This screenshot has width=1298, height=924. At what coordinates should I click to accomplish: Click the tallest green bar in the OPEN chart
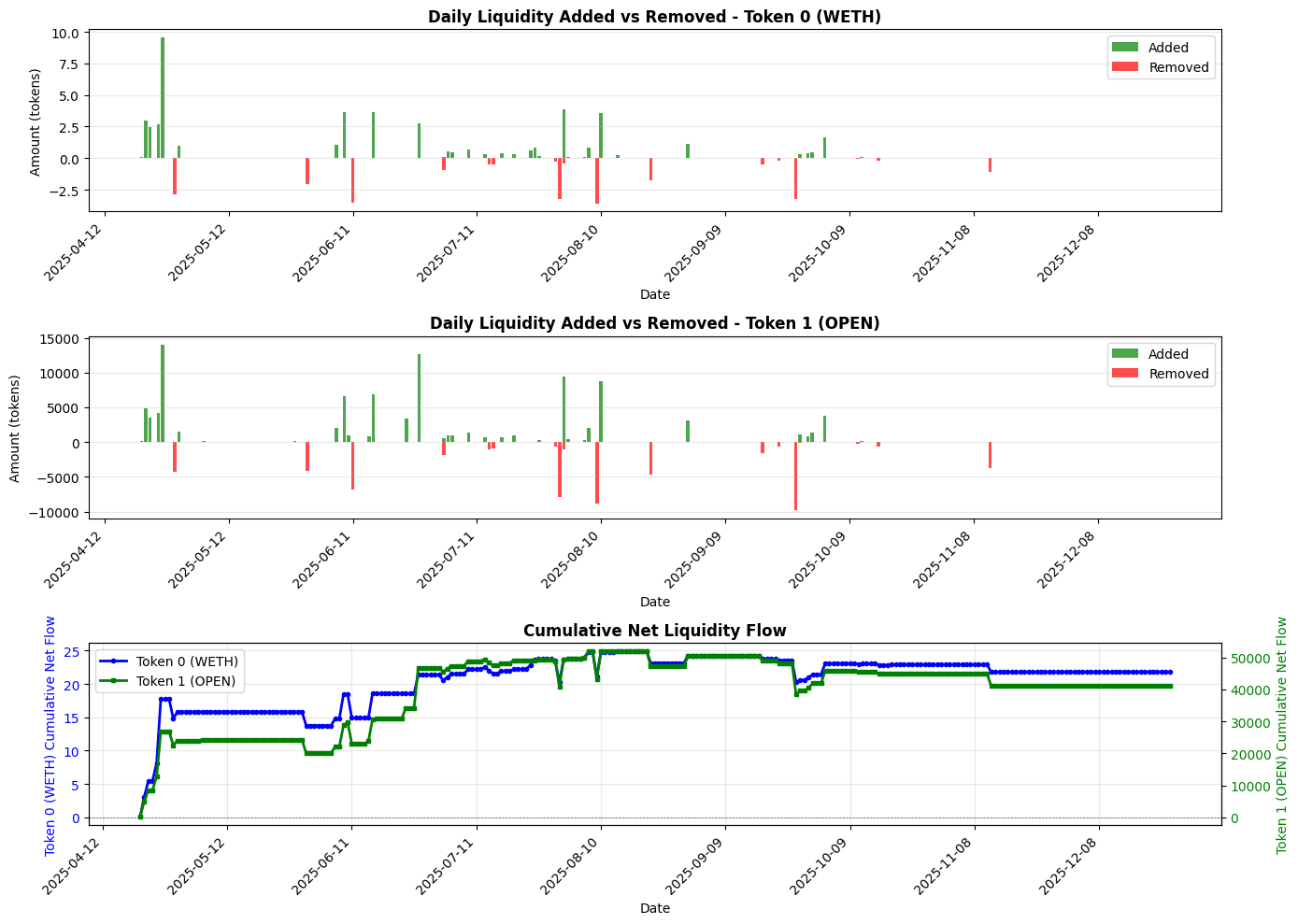tap(163, 392)
